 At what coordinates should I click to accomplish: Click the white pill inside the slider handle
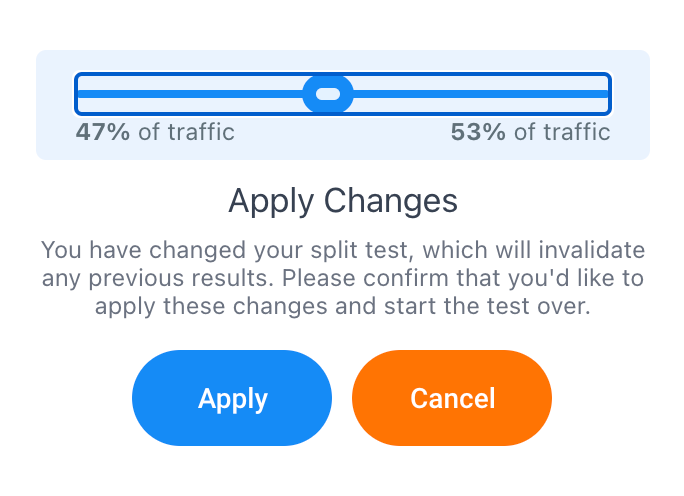(x=328, y=94)
